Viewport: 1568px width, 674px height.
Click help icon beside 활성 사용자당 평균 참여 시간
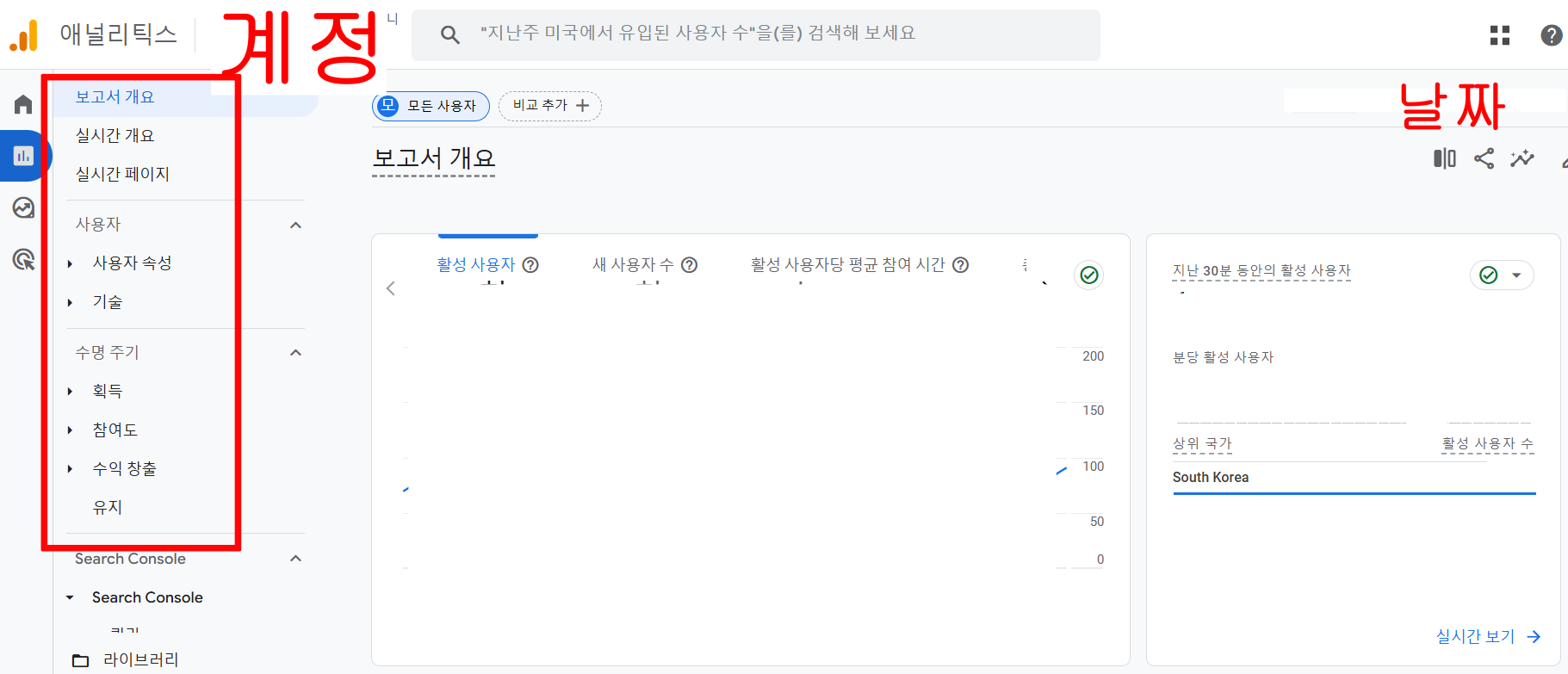961,265
